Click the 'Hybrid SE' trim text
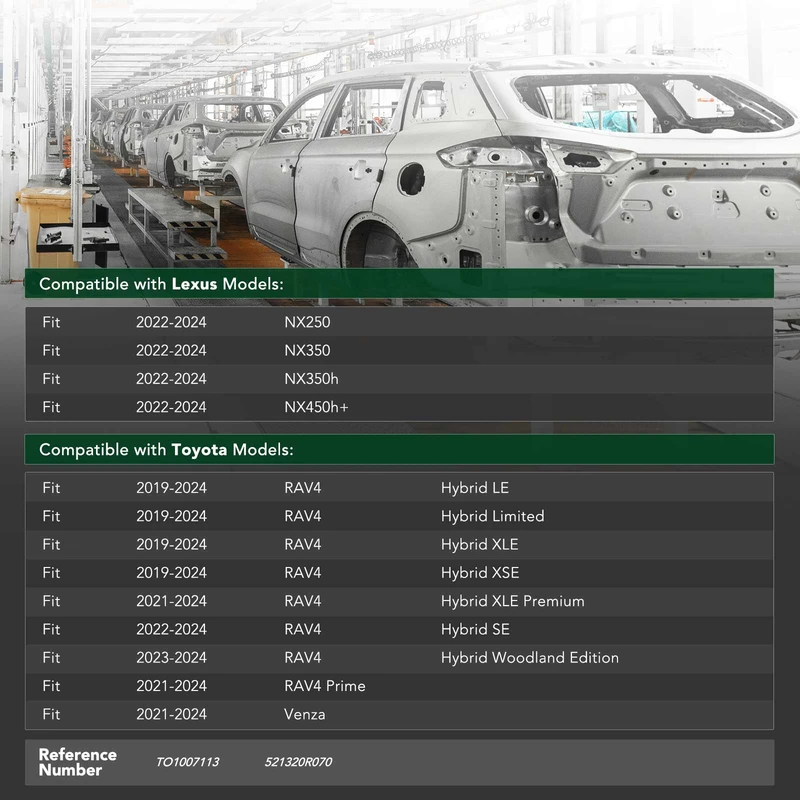This screenshot has height=800, width=800. (x=475, y=630)
